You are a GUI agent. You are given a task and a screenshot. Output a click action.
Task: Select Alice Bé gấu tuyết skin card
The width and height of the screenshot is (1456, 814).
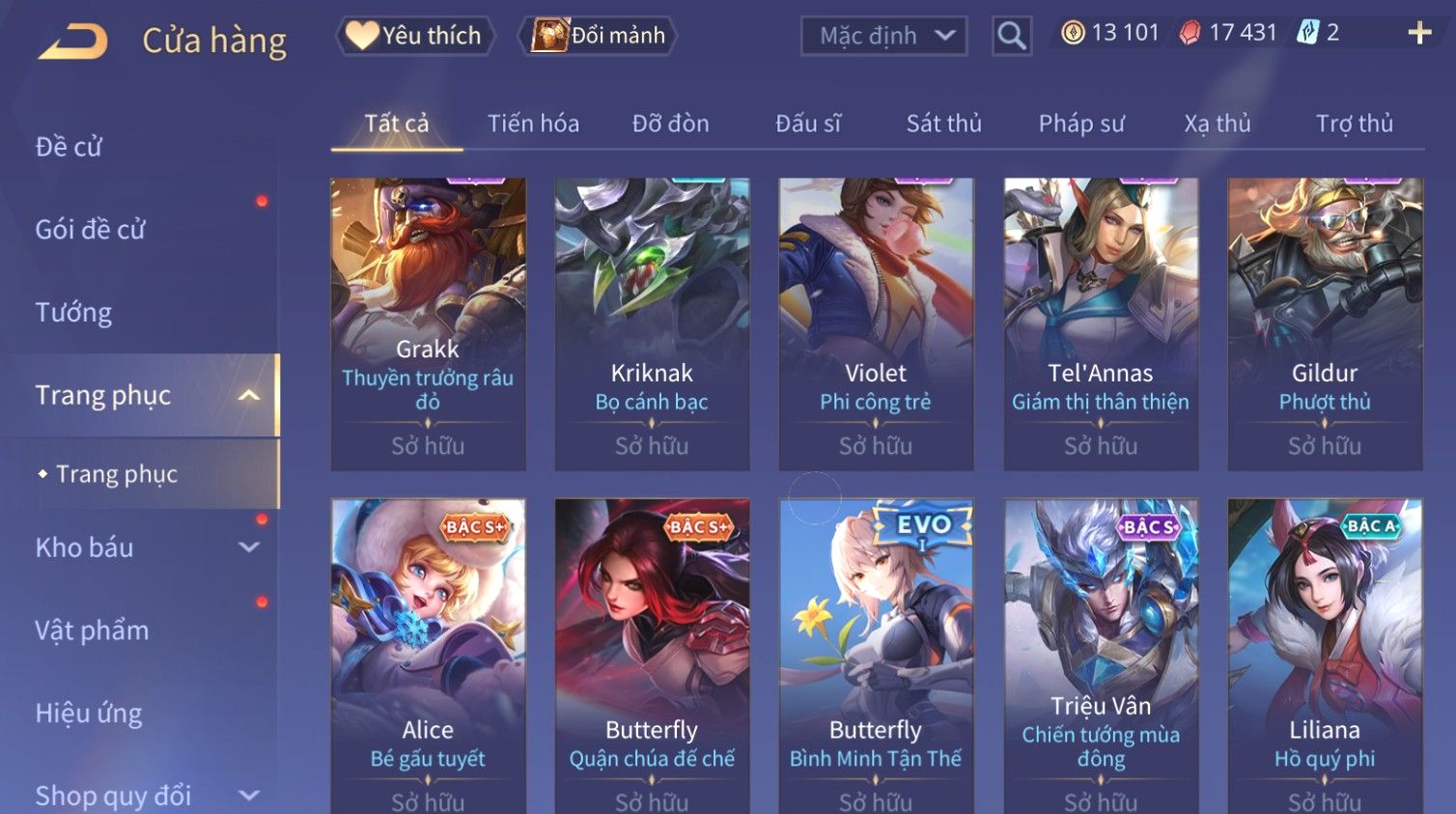(428, 657)
